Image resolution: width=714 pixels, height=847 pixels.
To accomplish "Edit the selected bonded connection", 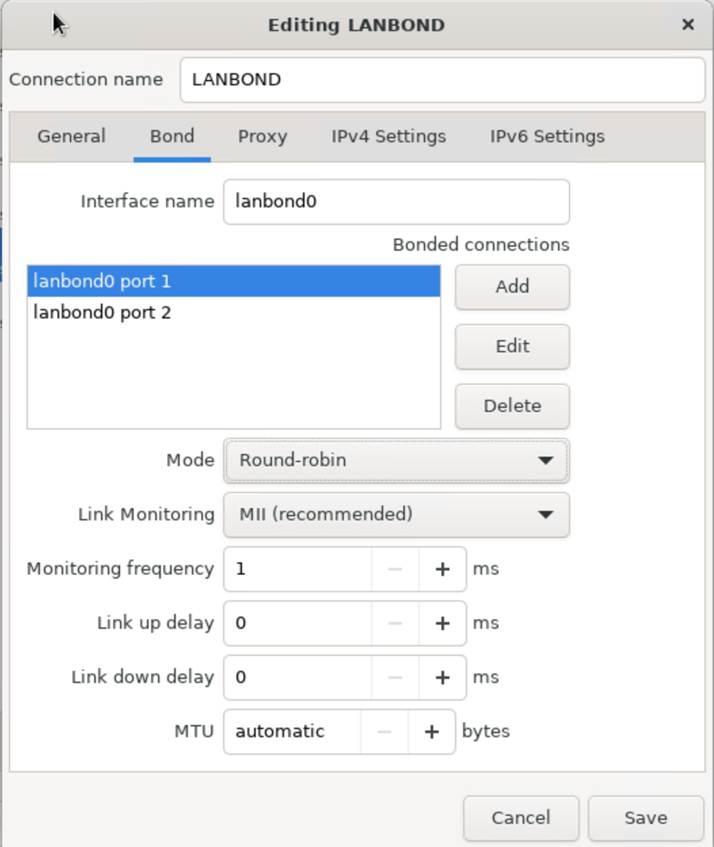I will tap(512, 346).
